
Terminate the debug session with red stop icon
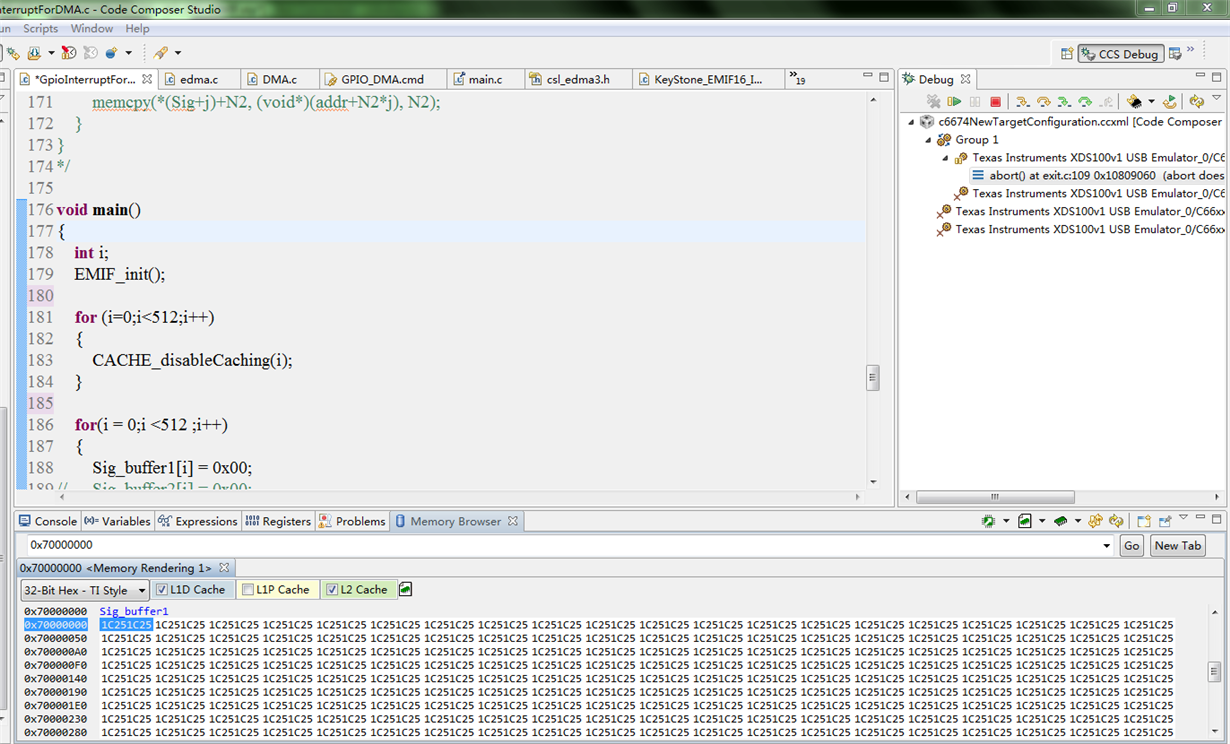[995, 101]
